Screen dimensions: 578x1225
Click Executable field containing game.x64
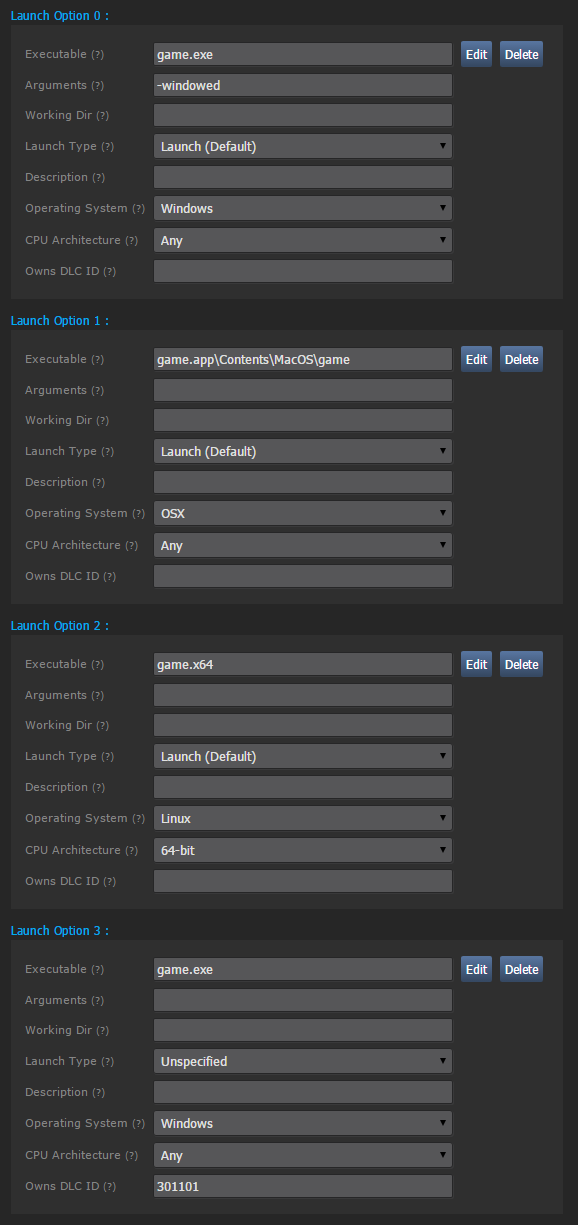303,664
